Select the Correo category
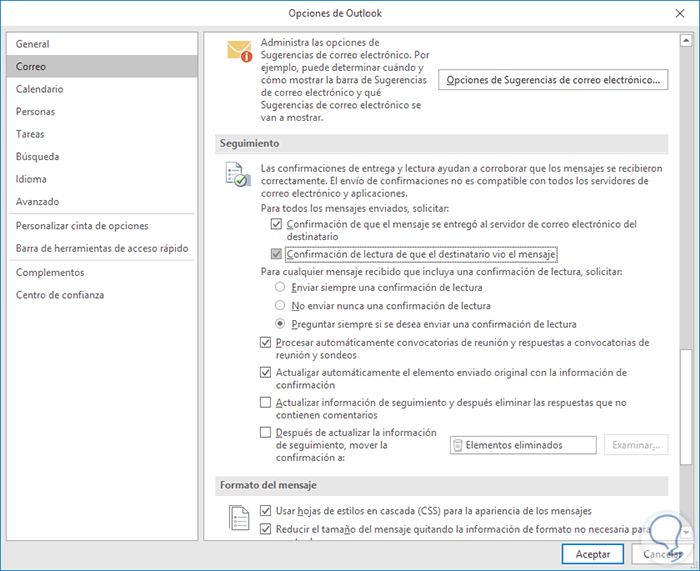Image resolution: width=700 pixels, height=571 pixels. click(102, 67)
